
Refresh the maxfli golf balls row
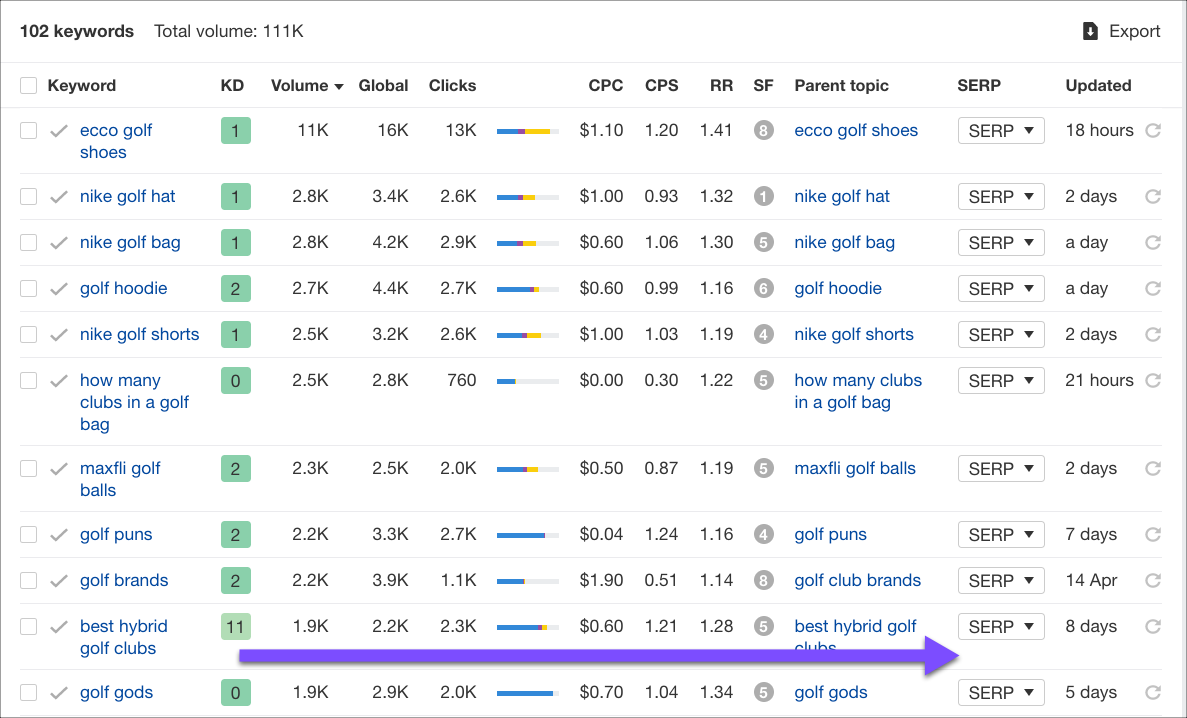(x=1153, y=468)
